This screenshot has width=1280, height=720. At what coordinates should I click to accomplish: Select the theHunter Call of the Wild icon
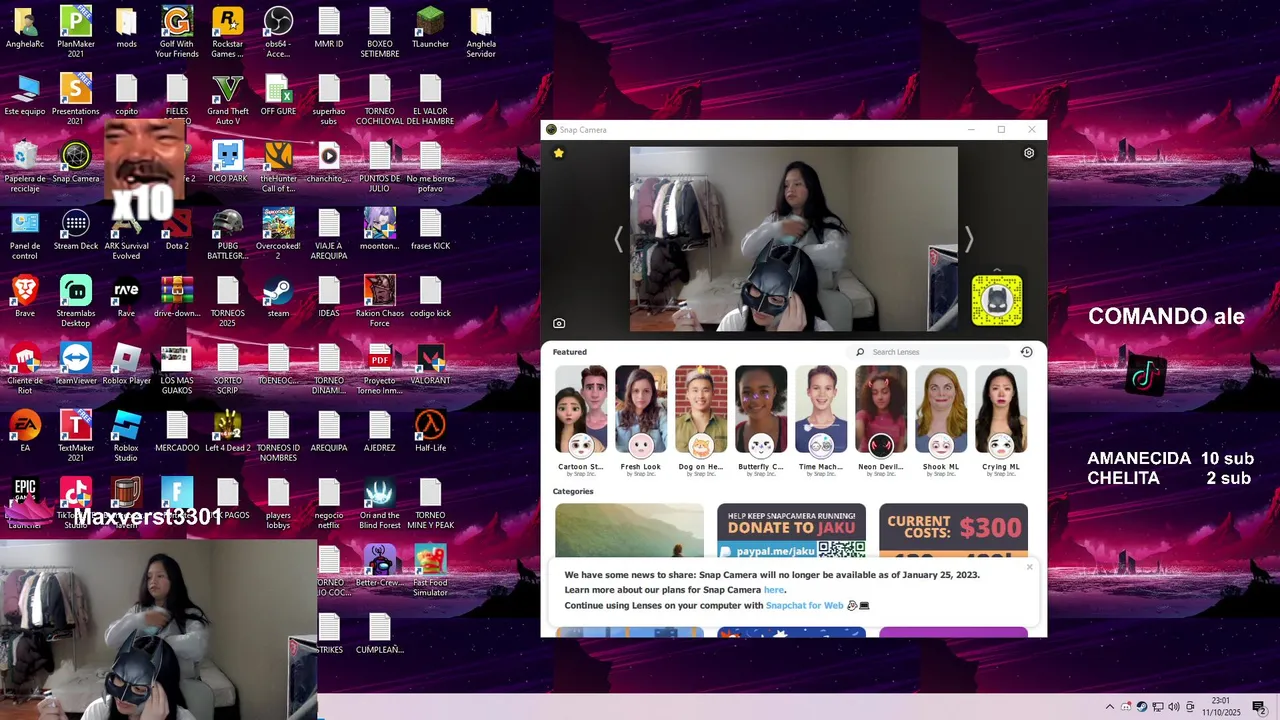(x=278, y=166)
